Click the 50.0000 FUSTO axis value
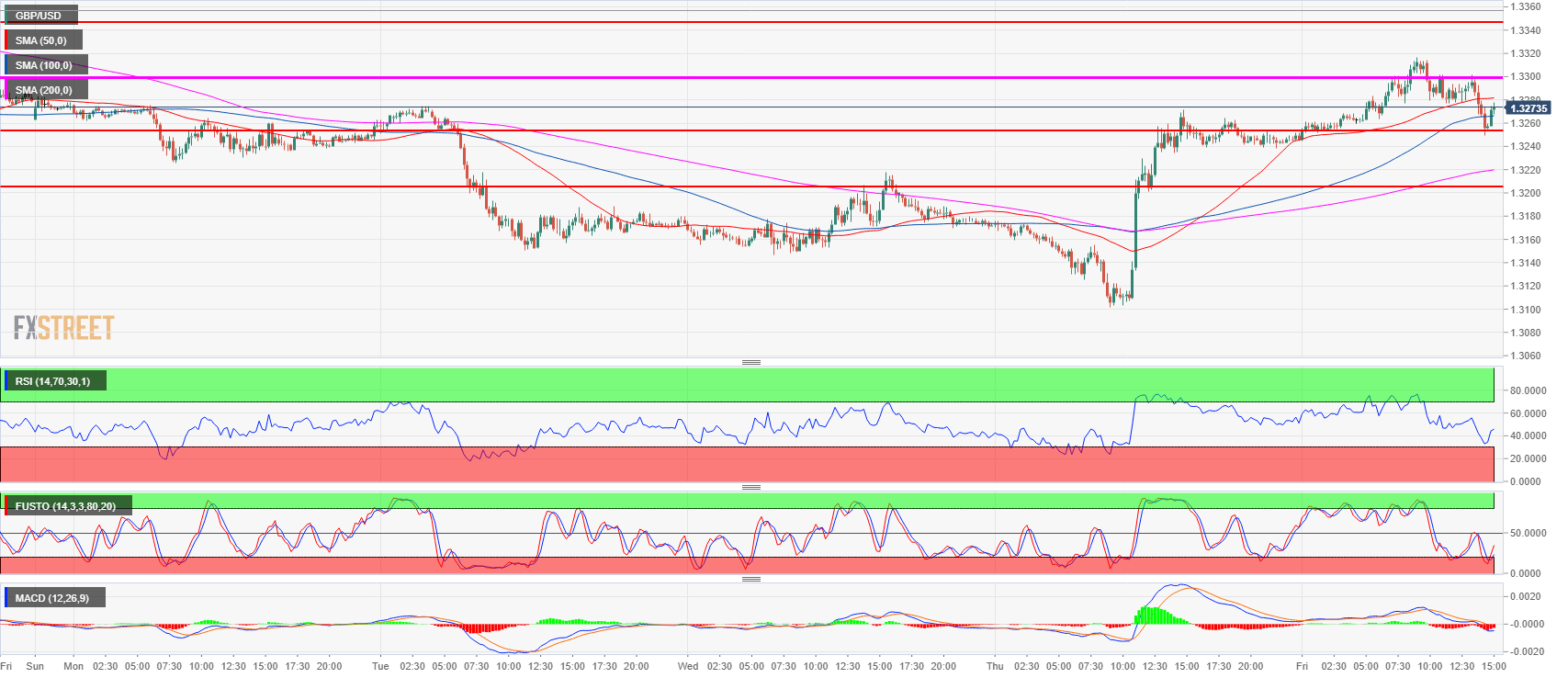This screenshot has width=1568, height=678. coord(1529,533)
